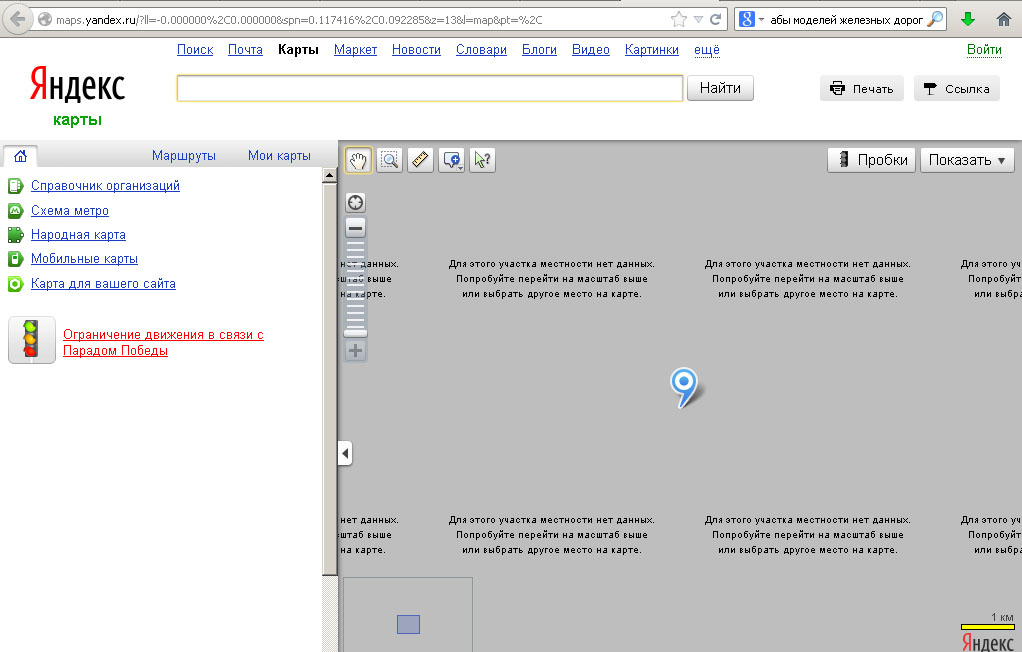Toggle the Пробки traffic layer
This screenshot has width=1022, height=652.
click(x=871, y=160)
